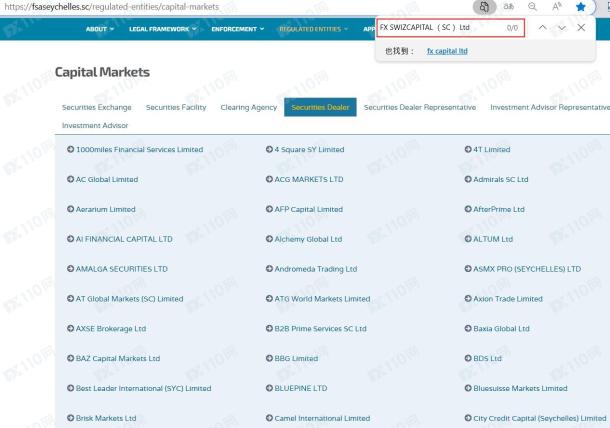Switch to Investment Advisor tab
Screen dimensions: 610x428
click(95, 125)
